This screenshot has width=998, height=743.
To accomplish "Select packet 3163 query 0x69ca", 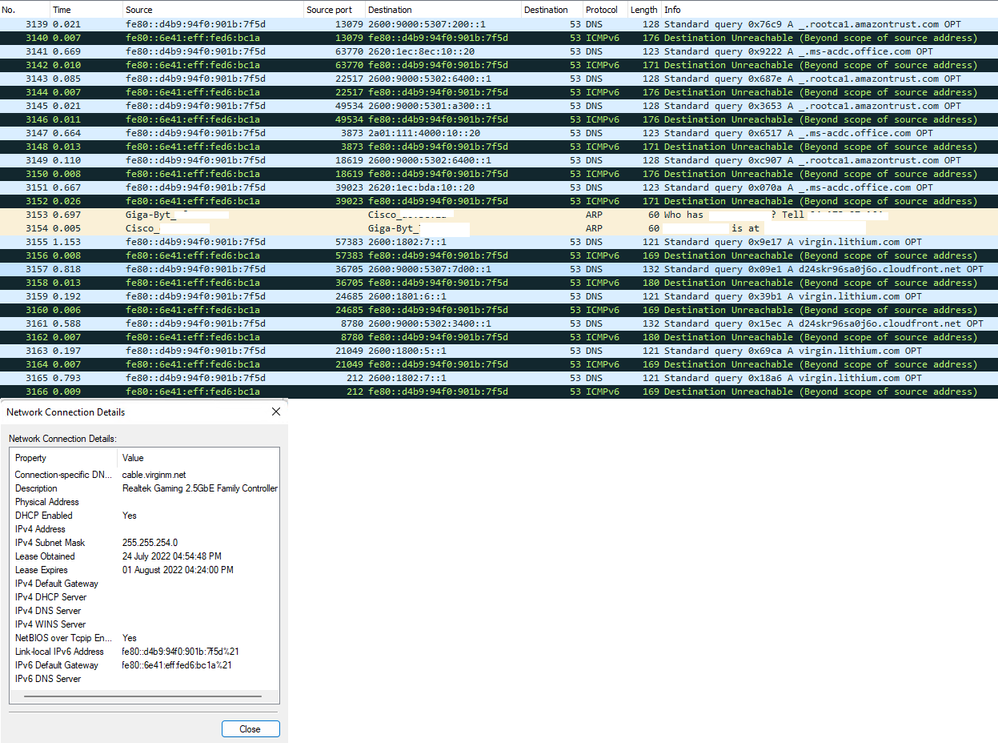I will [x=499, y=351].
